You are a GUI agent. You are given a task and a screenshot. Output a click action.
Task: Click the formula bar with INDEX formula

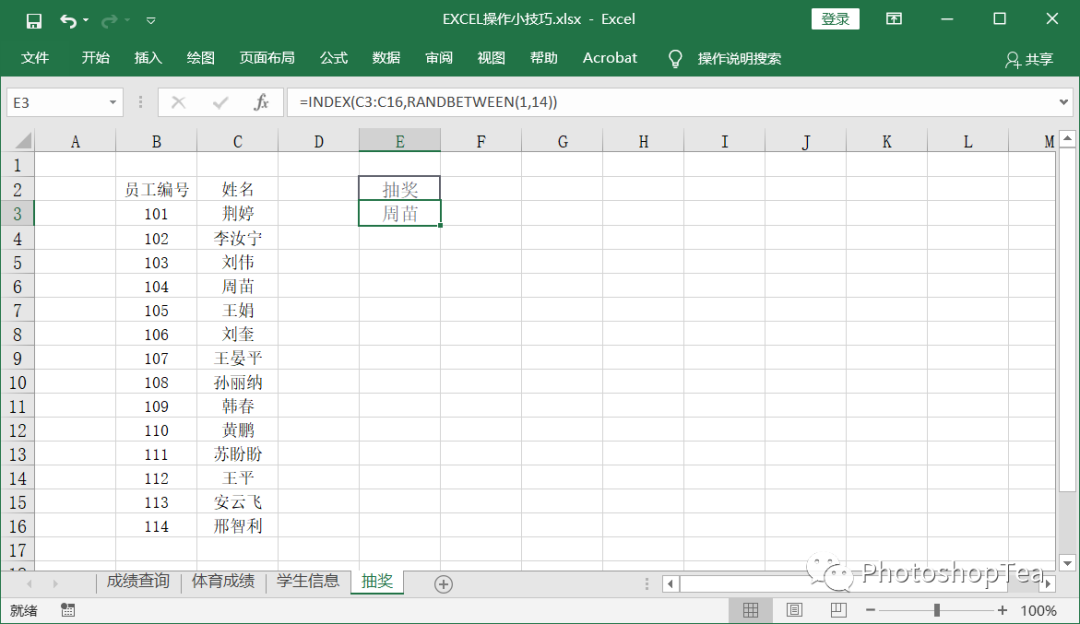coord(672,103)
